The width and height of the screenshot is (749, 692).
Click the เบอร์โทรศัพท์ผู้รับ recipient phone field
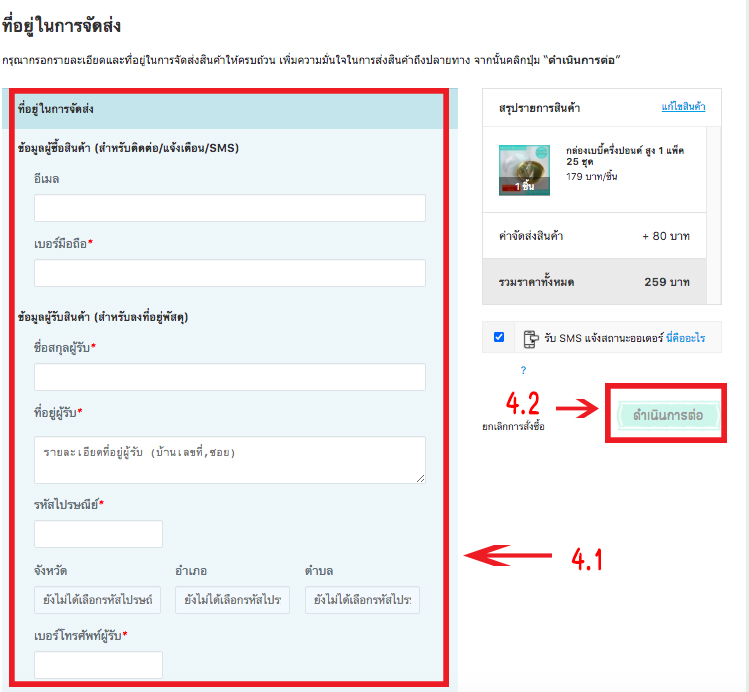click(98, 665)
